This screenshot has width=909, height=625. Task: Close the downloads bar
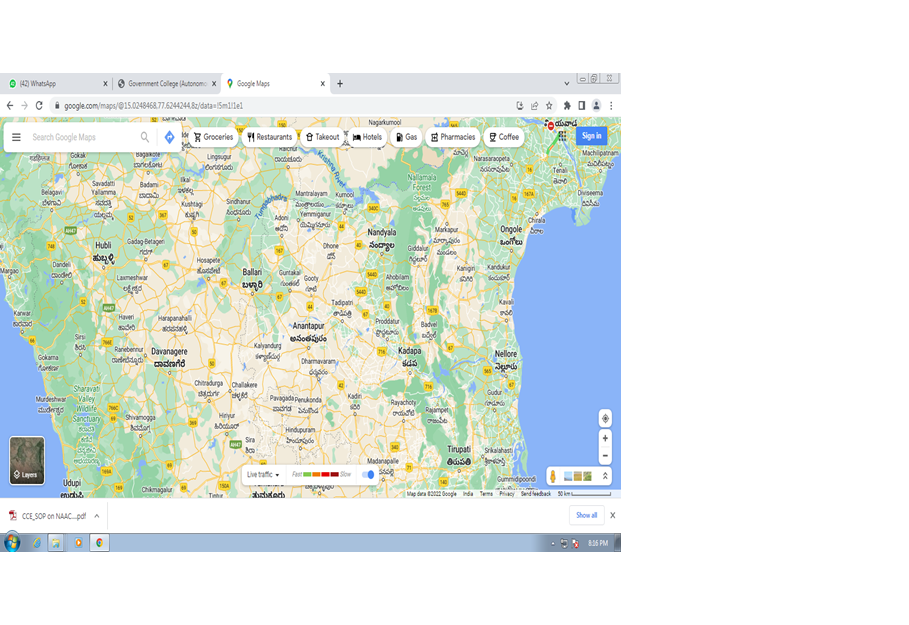click(x=613, y=515)
